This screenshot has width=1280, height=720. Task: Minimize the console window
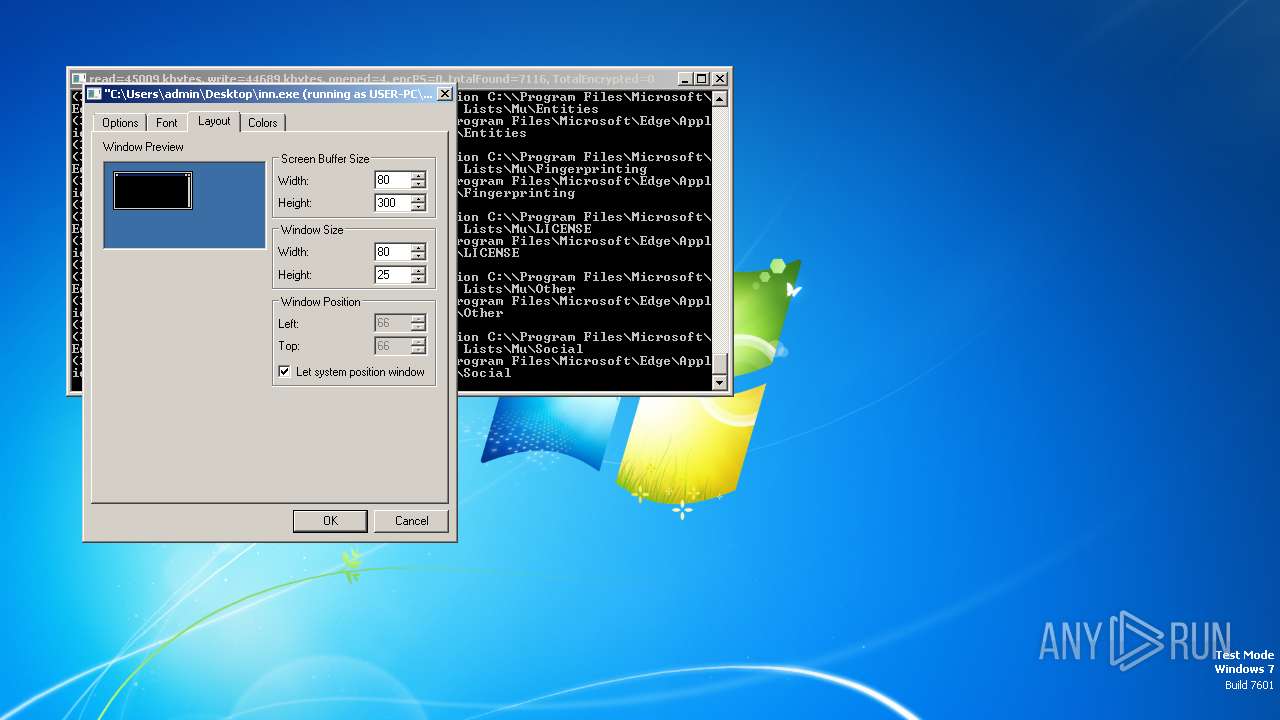(x=685, y=78)
